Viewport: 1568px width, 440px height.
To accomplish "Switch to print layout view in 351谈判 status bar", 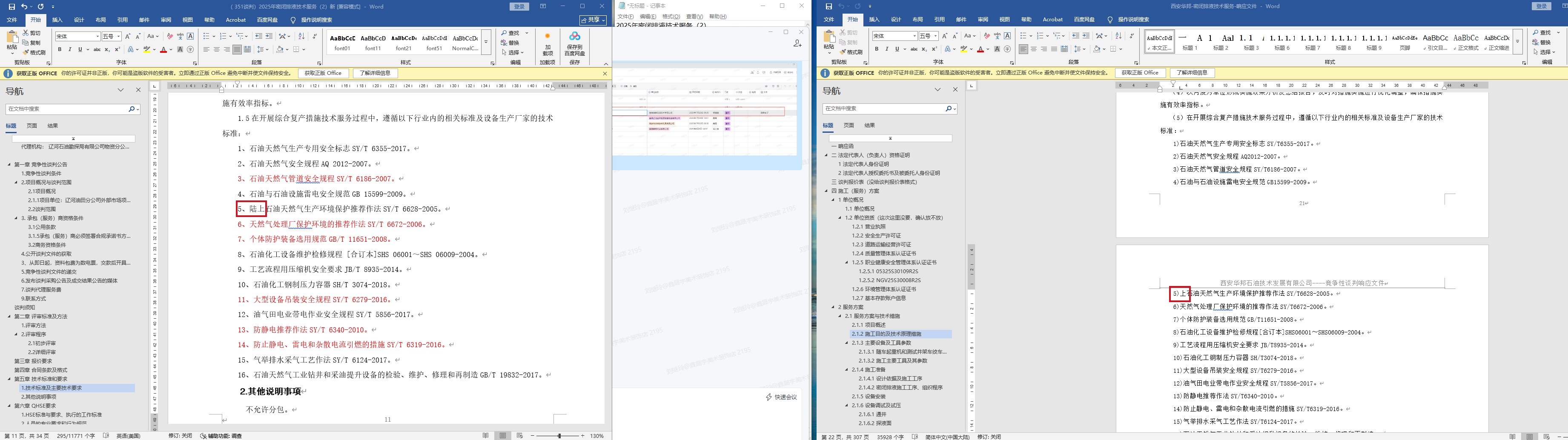I will coord(503,436).
